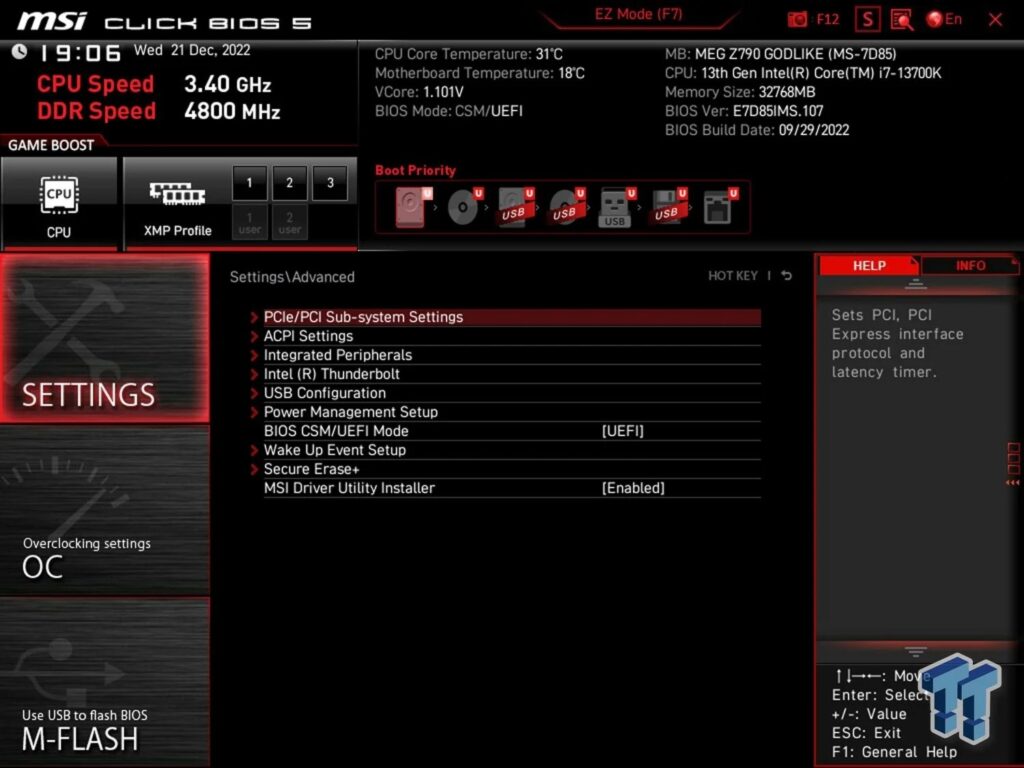
Task: Click the help panel top scroll handle
Action: [x=916, y=284]
